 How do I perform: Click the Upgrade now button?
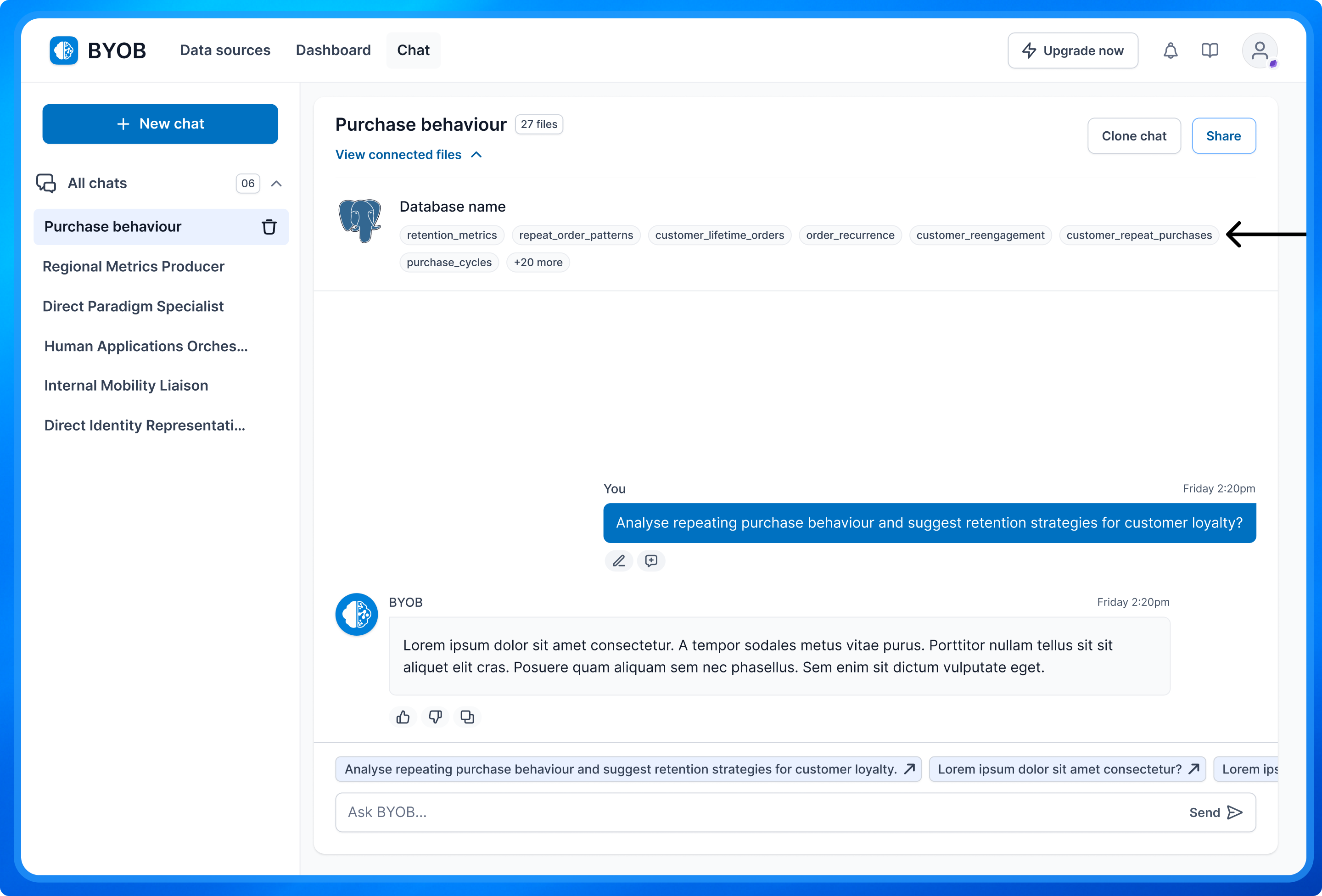1072,50
